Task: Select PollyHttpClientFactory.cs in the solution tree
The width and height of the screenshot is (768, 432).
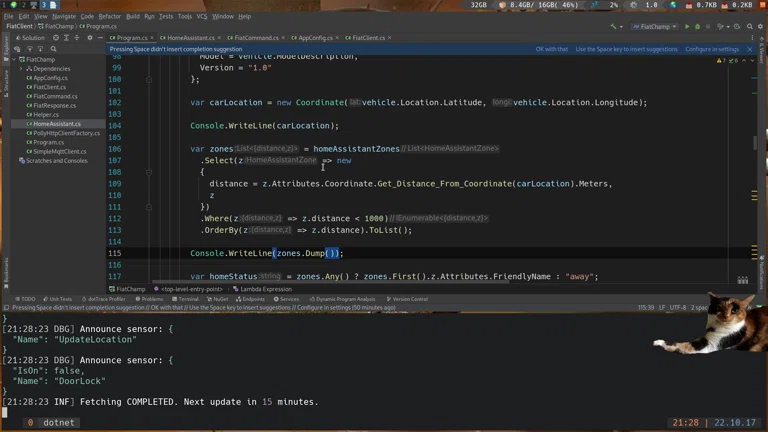Action: pyautogui.click(x=66, y=133)
